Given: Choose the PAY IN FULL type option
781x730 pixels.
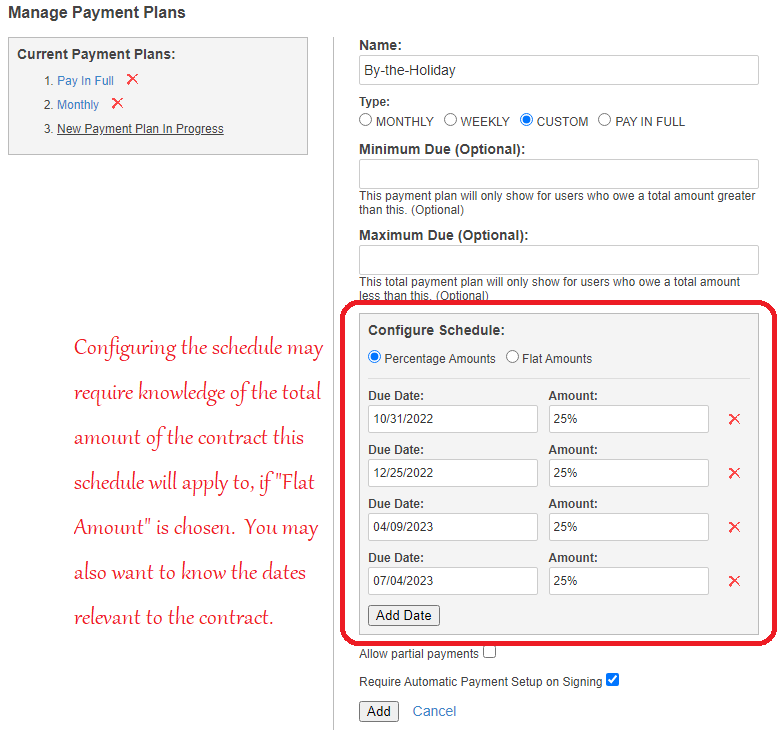Looking at the screenshot, I should pyautogui.click(x=604, y=121).
